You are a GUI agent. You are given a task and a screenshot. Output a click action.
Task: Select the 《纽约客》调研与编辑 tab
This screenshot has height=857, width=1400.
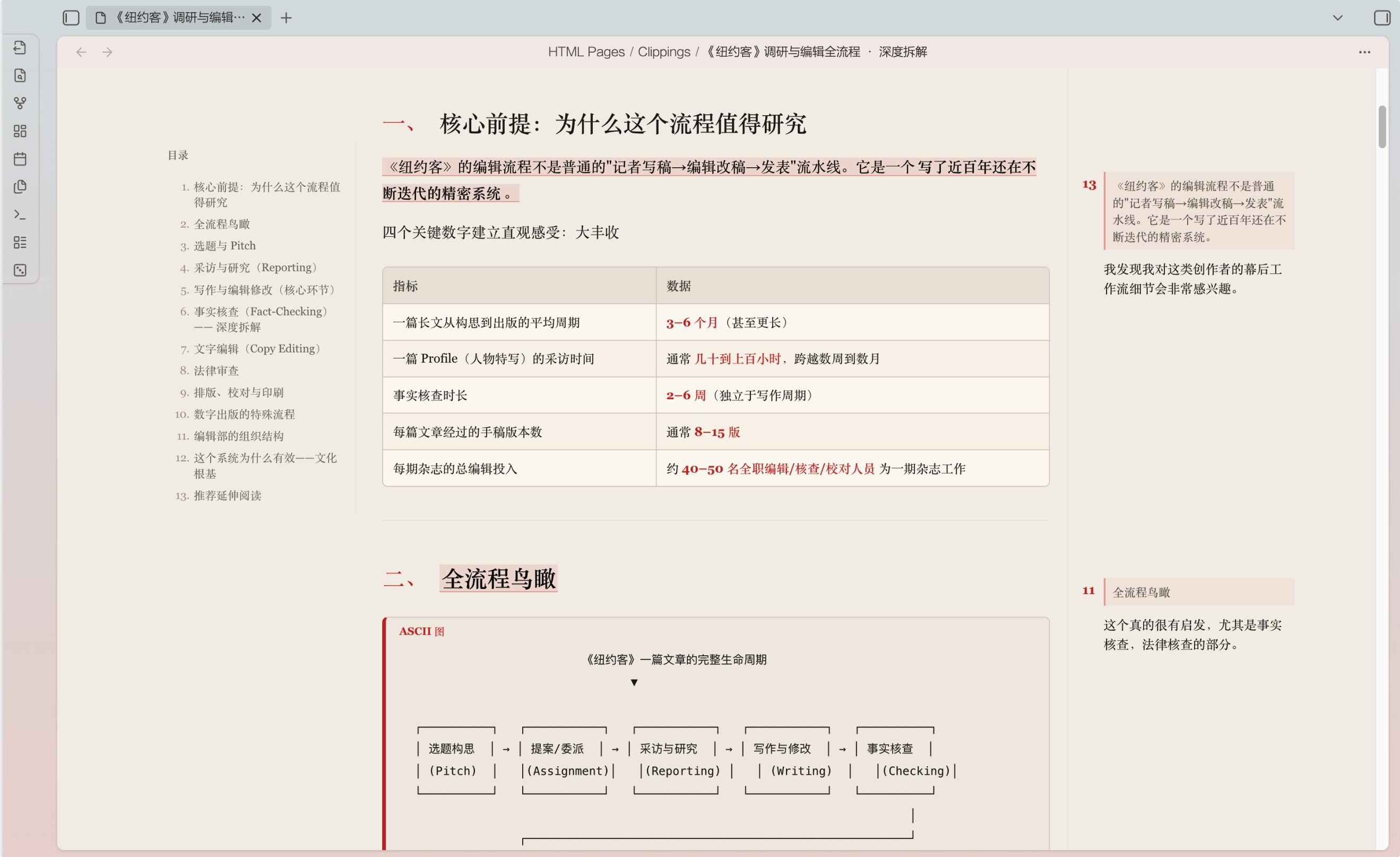178,18
